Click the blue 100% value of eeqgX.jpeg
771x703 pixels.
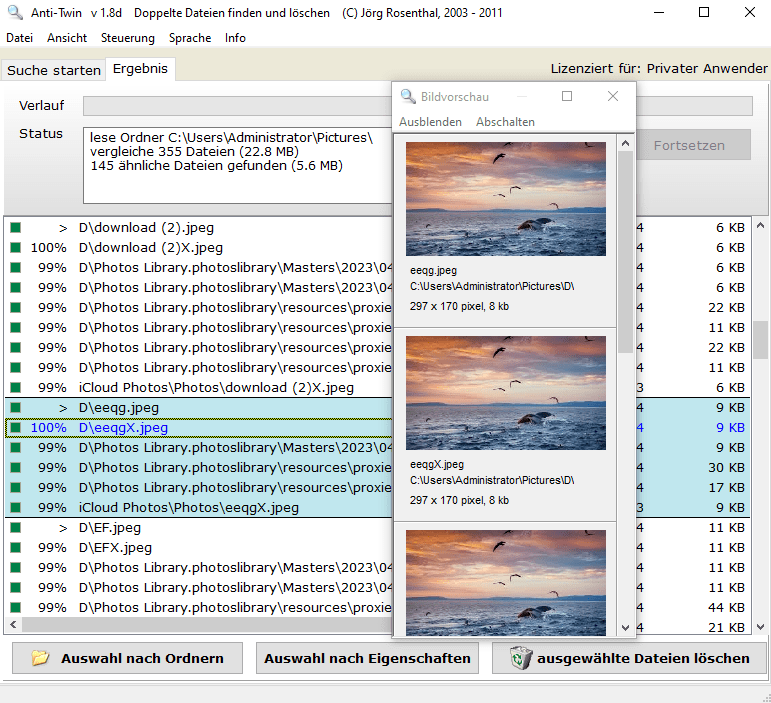tap(48, 428)
